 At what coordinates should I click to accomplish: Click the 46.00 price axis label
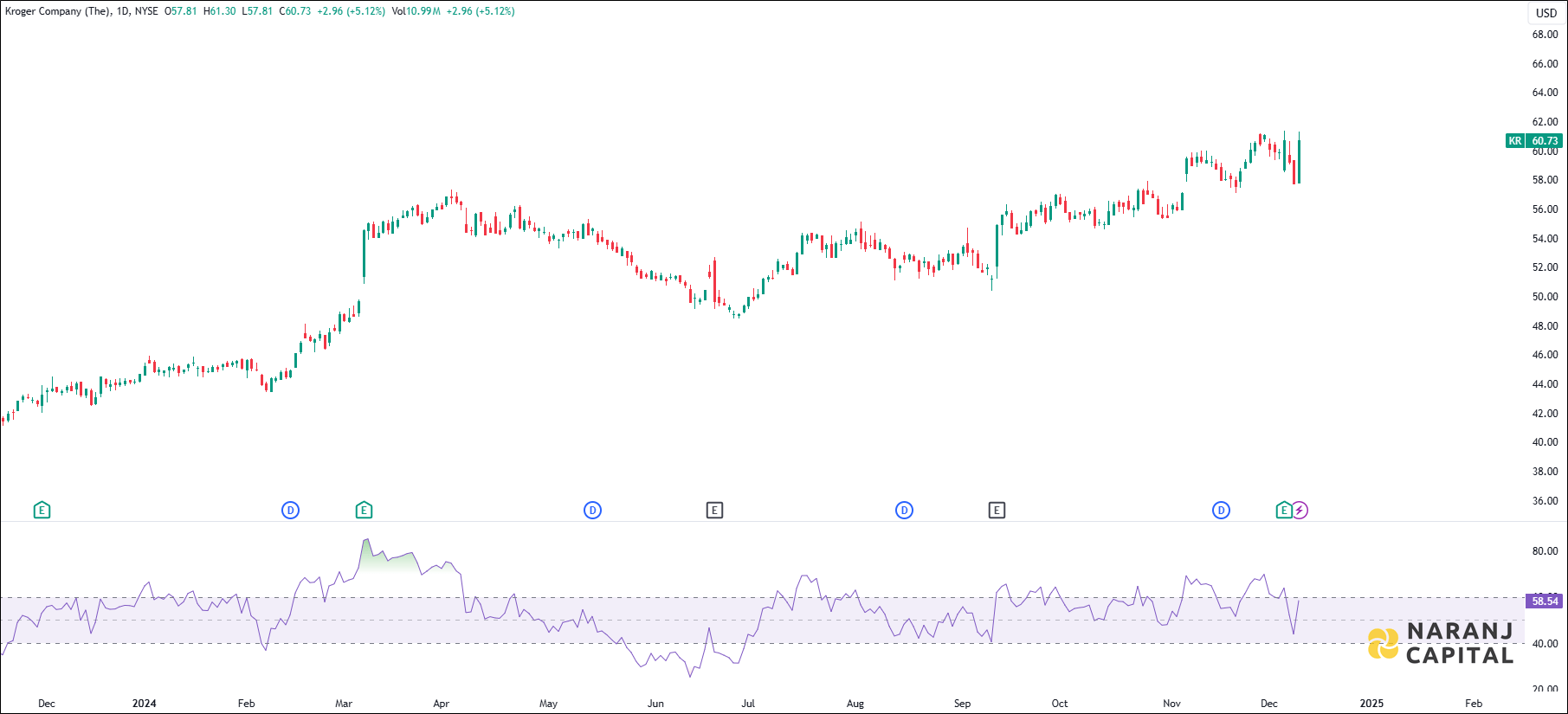[1545, 355]
